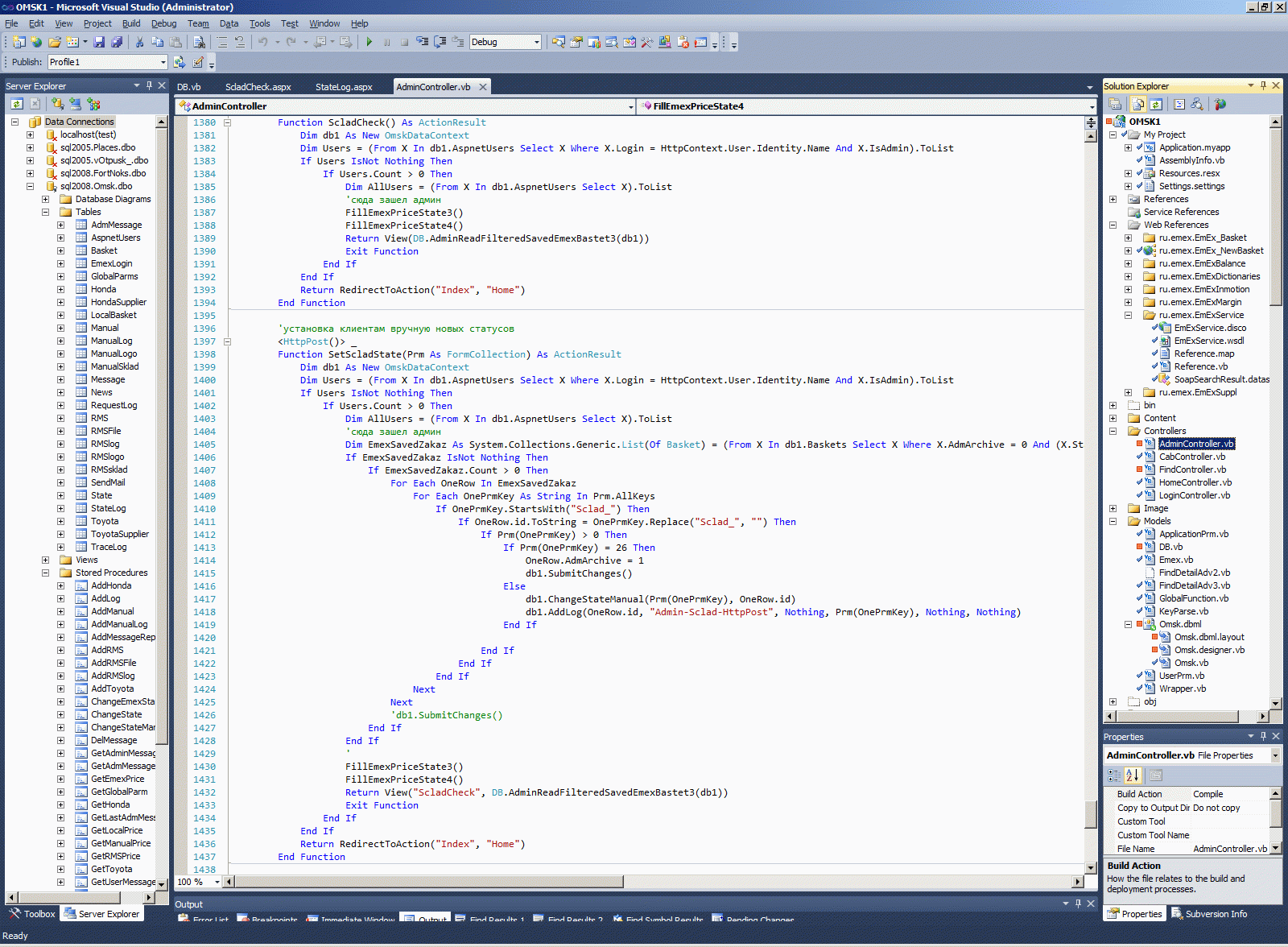Toggle Alphabetical sort in Properties panel

coord(1132,775)
